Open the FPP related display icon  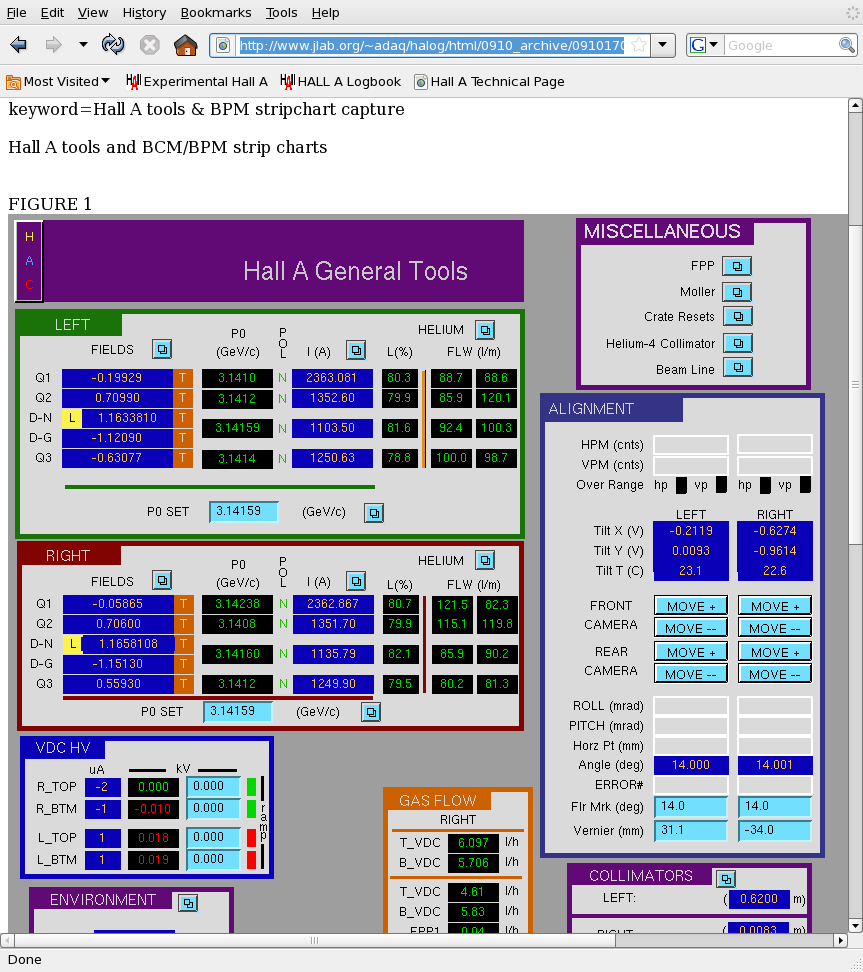tap(737, 266)
